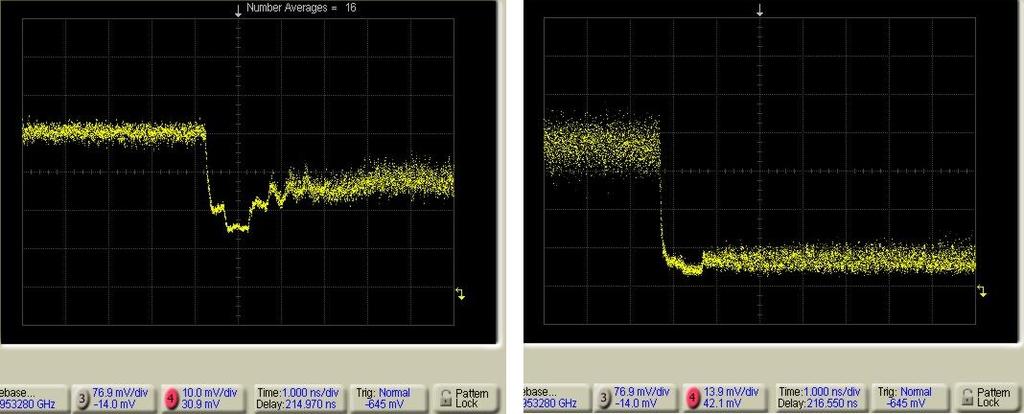The image size is (1024, 414).
Task: Click time reference arrow next to Number Averages
Action: 238,10
